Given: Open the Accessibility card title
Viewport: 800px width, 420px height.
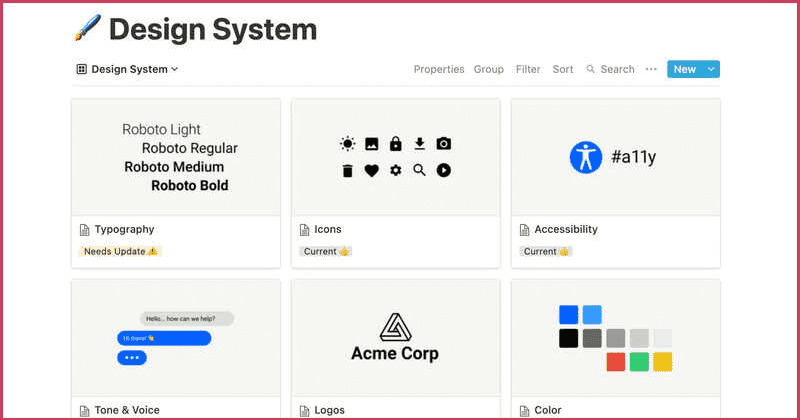Looking at the screenshot, I should point(565,229).
